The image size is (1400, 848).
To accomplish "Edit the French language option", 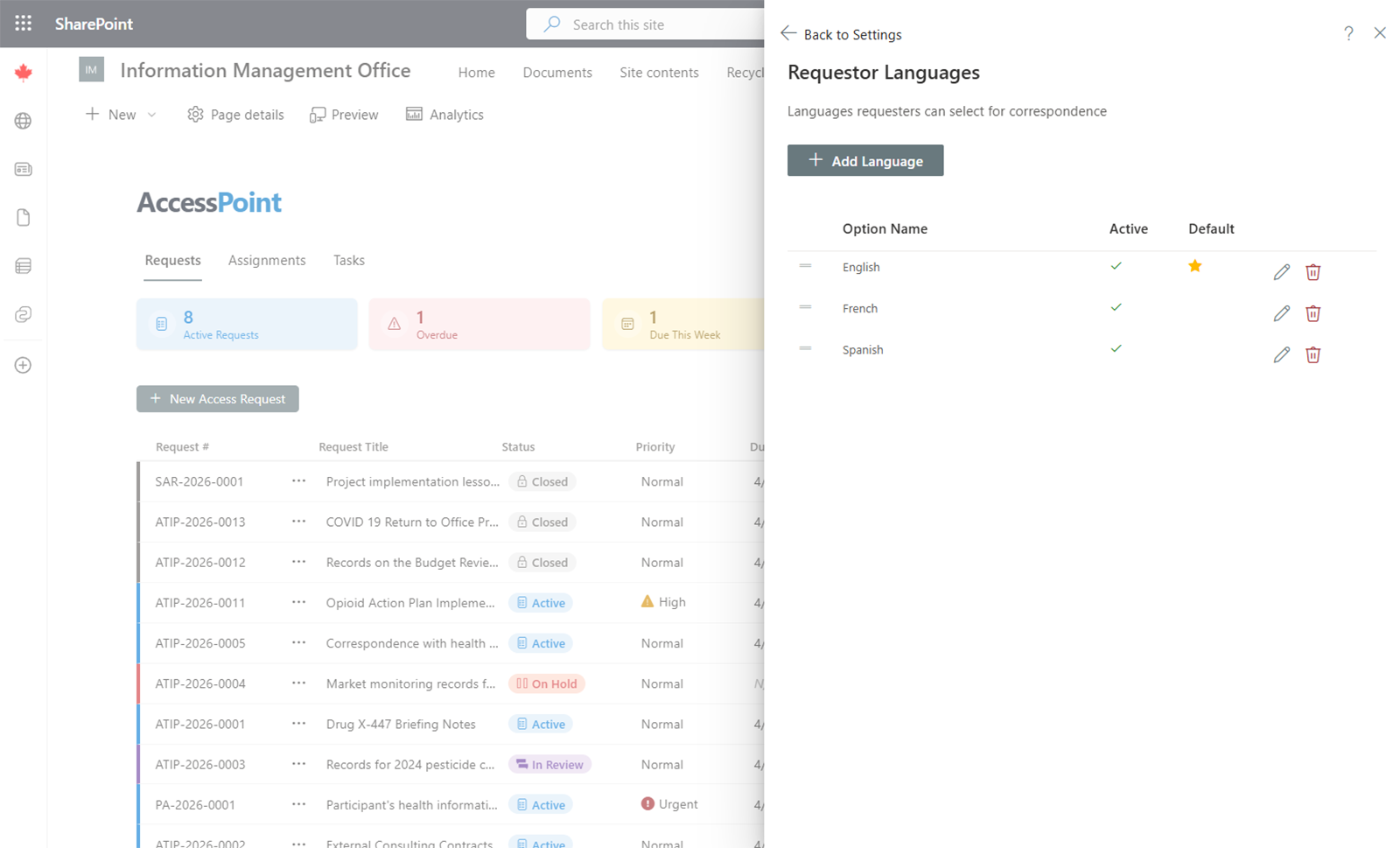I will pyautogui.click(x=1281, y=312).
